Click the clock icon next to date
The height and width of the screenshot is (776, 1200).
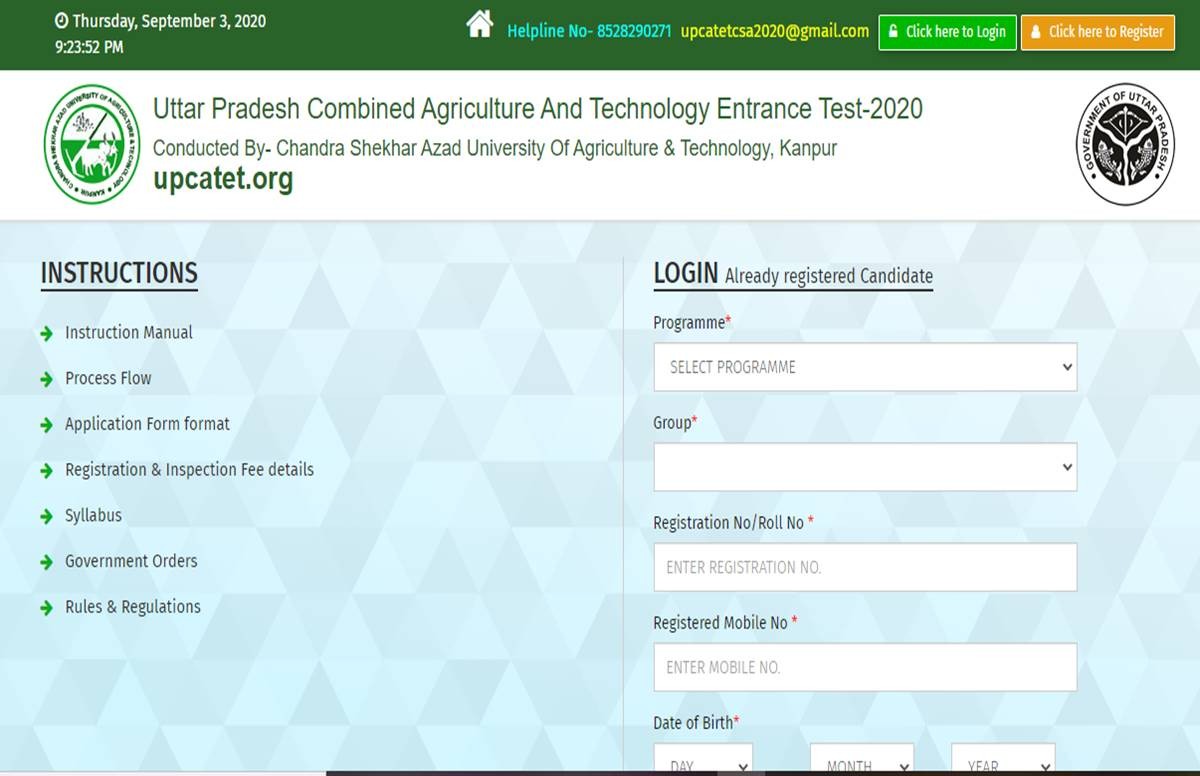pyautogui.click(x=61, y=21)
